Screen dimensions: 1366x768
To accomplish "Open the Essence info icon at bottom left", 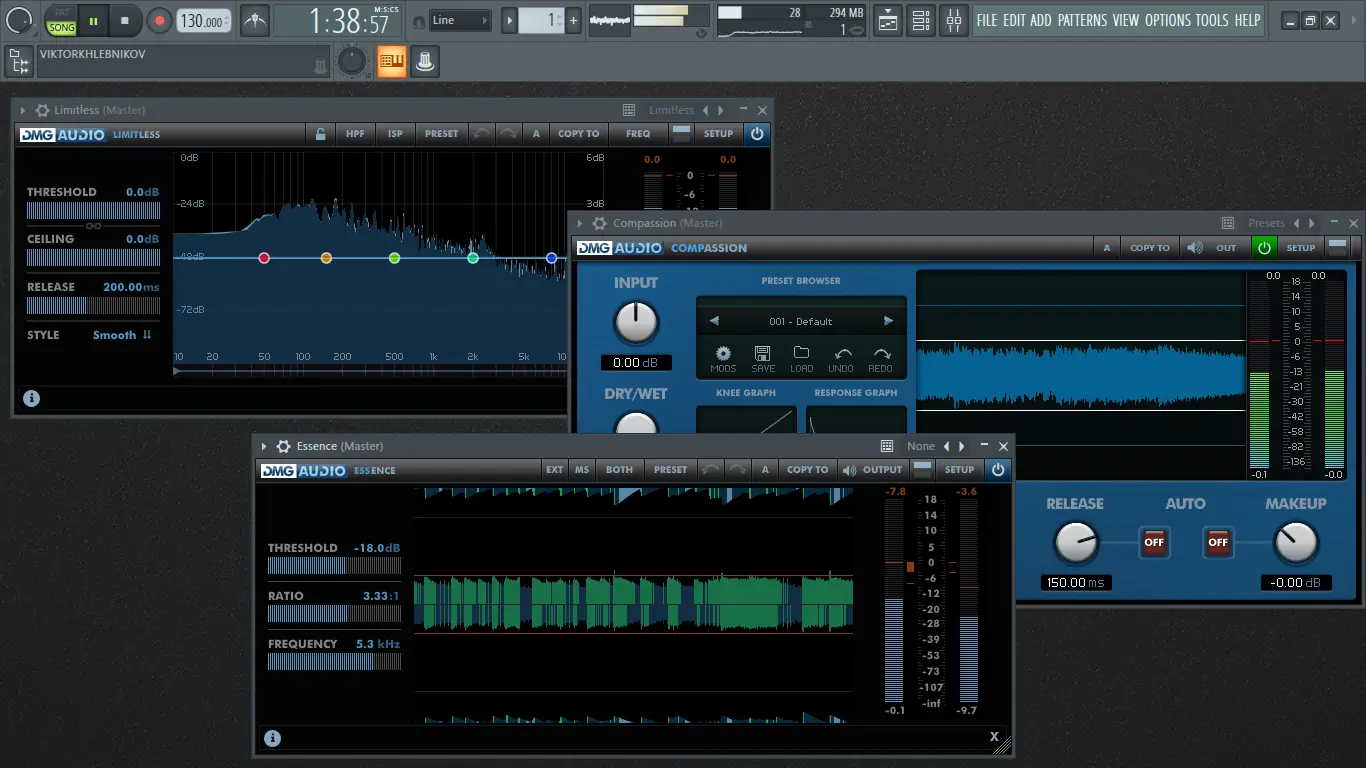I will [272, 738].
